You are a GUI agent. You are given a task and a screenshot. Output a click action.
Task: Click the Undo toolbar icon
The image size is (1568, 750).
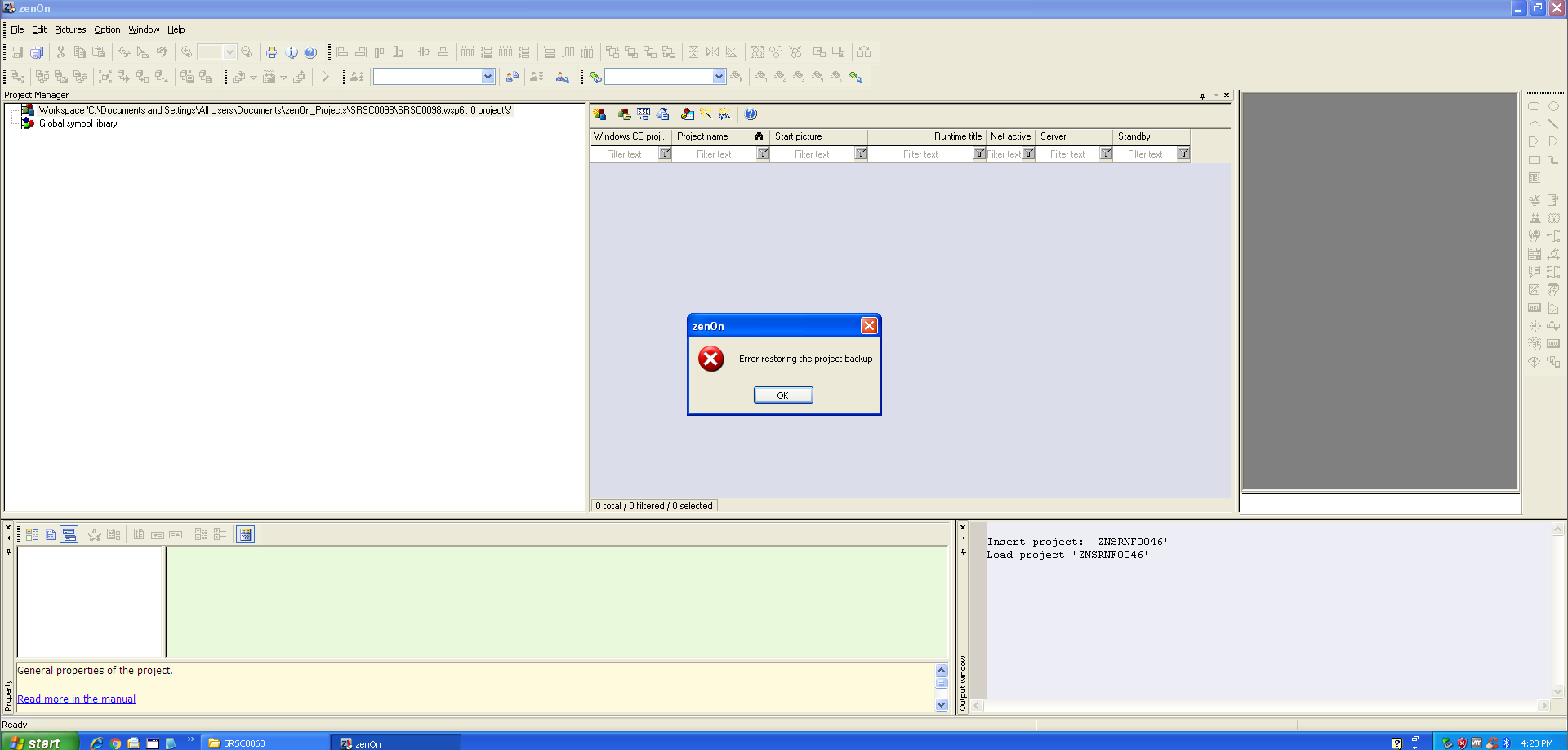click(162, 52)
